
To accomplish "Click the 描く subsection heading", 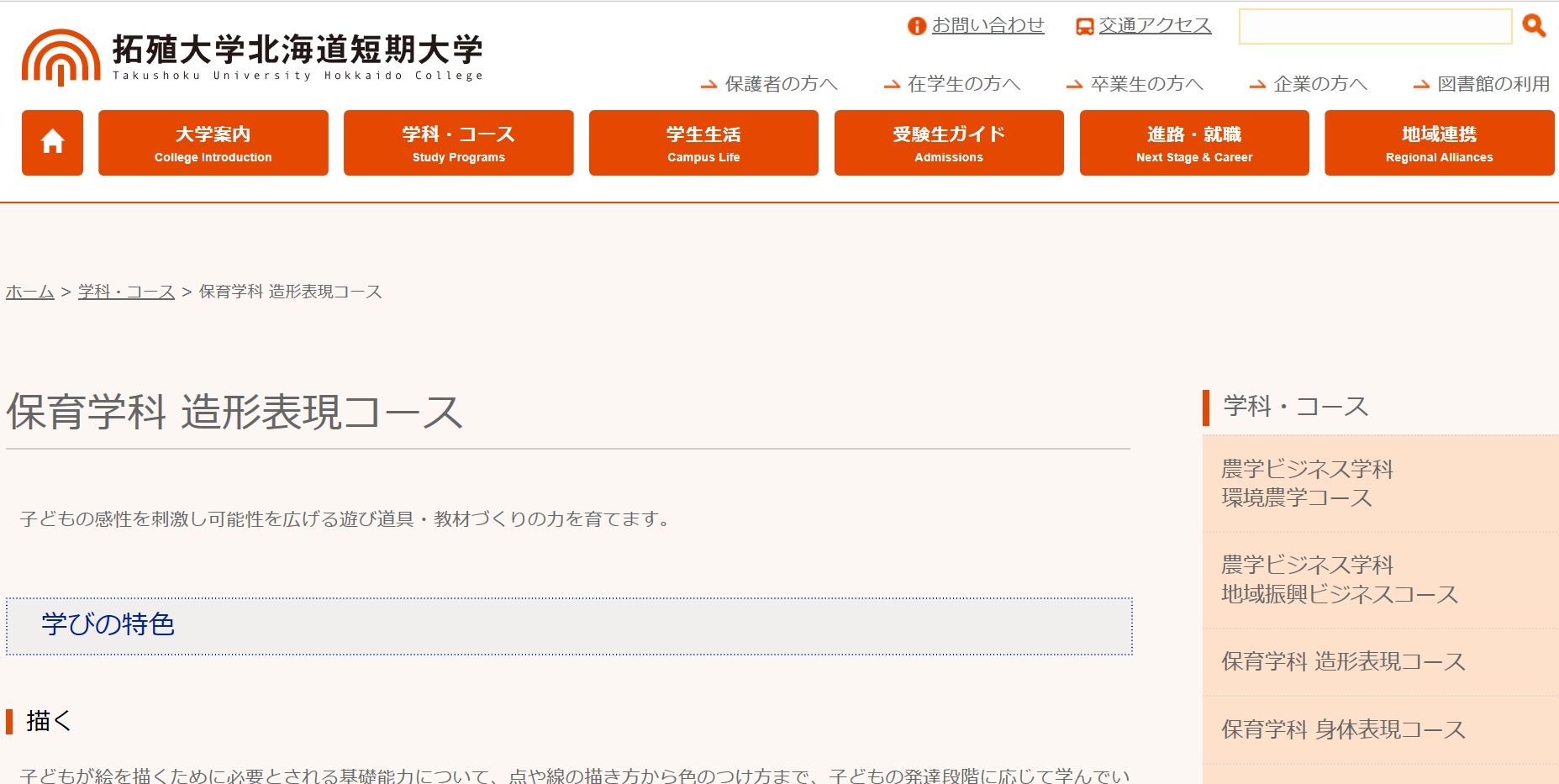I will click(x=49, y=721).
